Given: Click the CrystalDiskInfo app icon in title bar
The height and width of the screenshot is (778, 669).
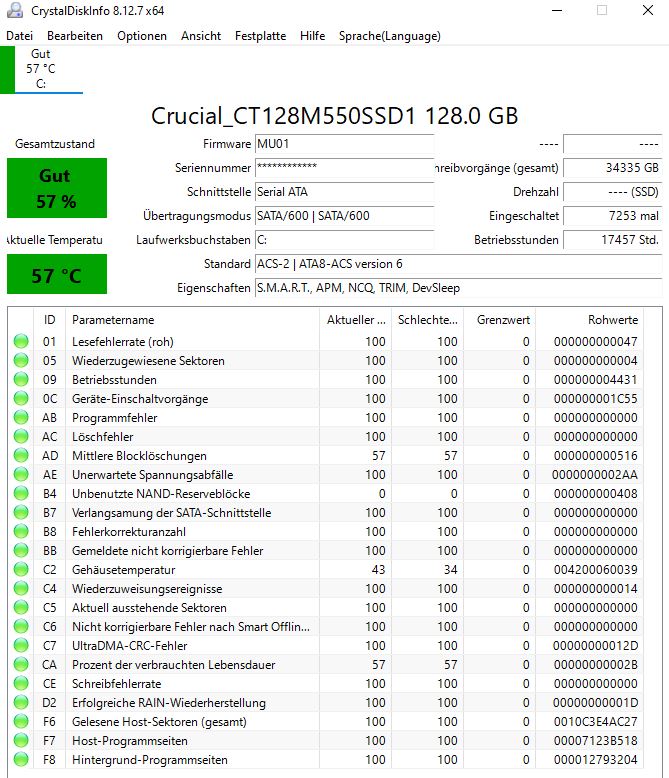Looking at the screenshot, I should coord(15,10).
